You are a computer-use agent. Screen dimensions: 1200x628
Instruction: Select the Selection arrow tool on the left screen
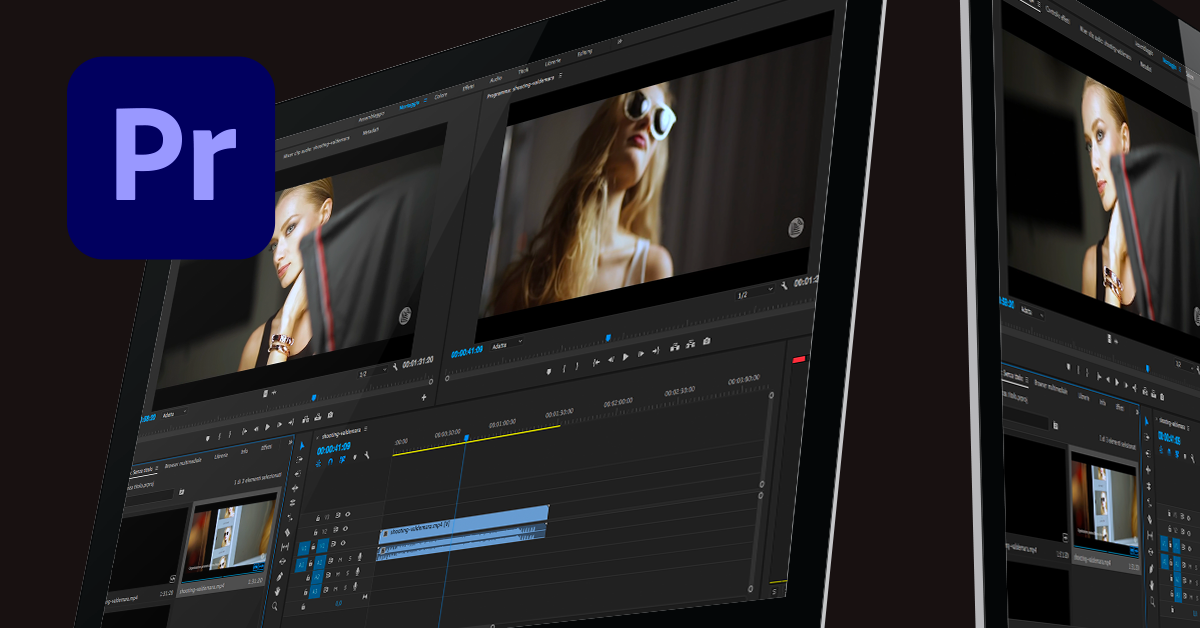click(x=304, y=444)
